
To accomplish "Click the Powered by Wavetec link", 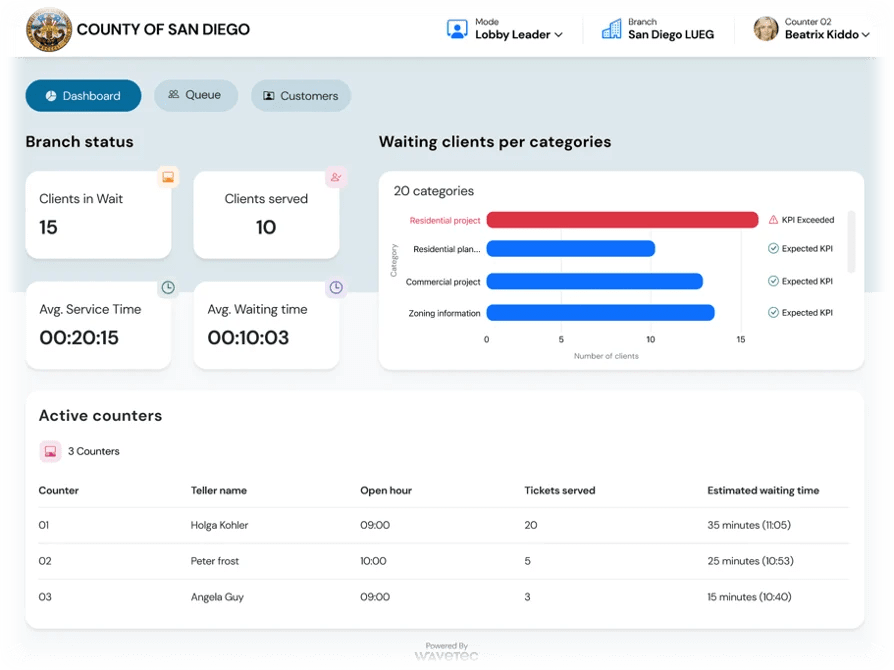I will [x=446, y=650].
